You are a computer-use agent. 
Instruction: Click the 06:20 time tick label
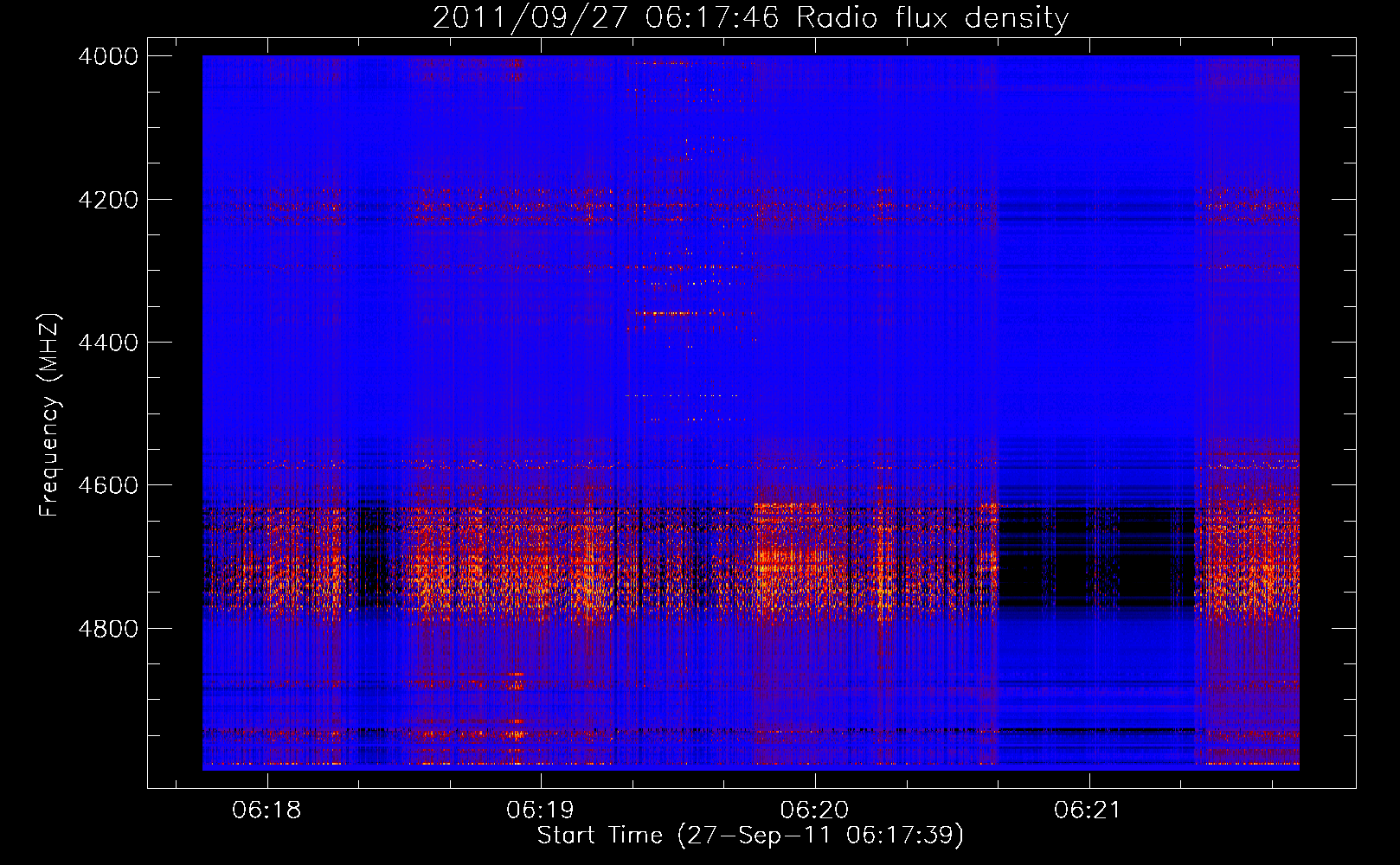814,810
